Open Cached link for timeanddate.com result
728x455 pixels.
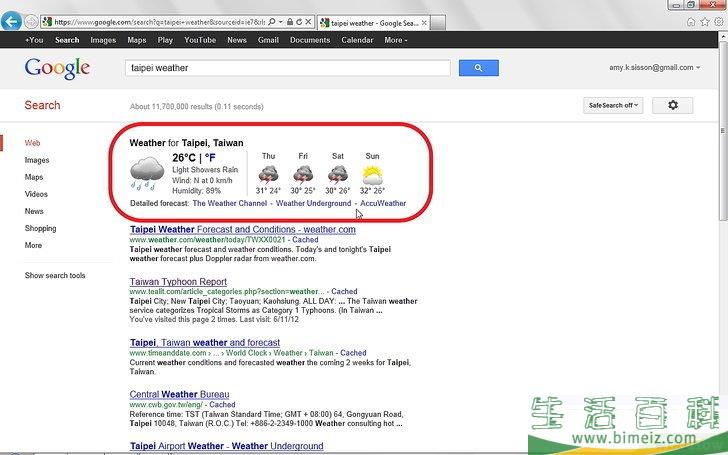(353, 353)
